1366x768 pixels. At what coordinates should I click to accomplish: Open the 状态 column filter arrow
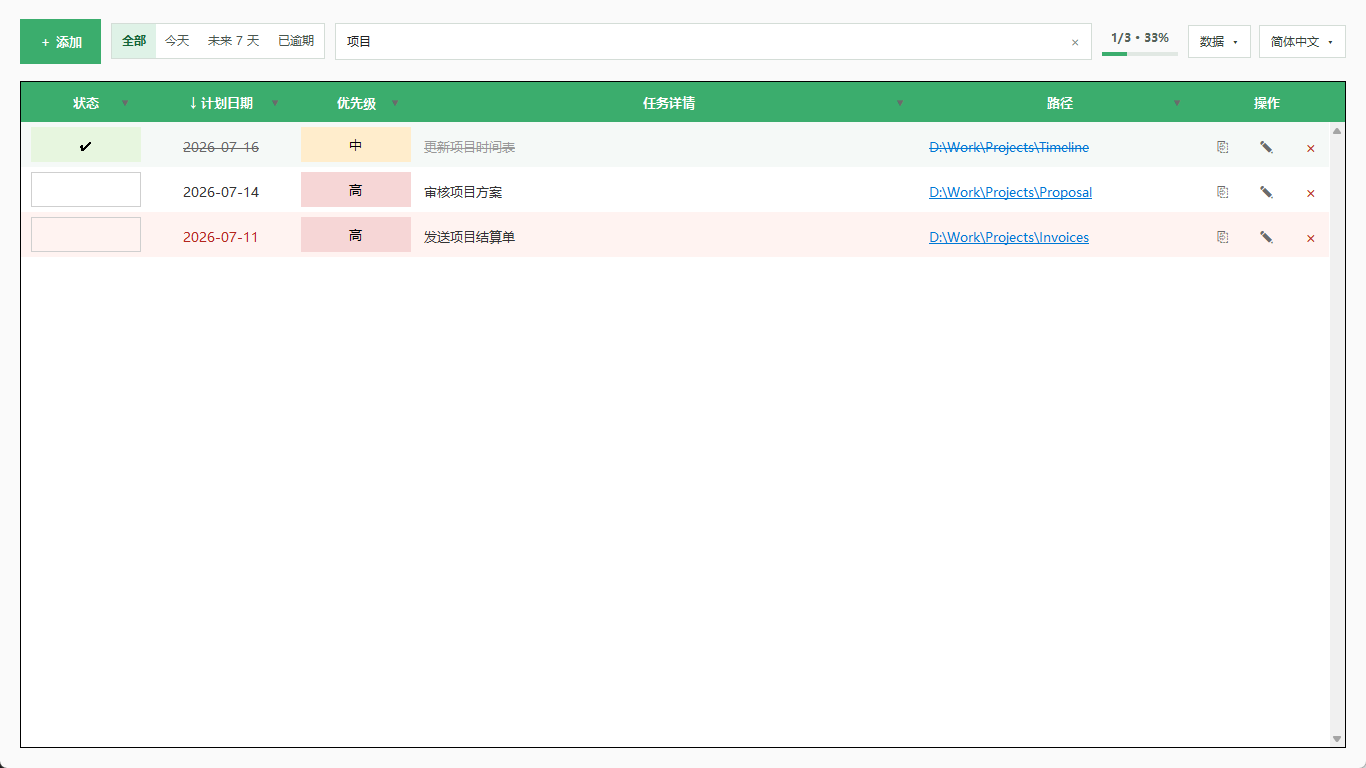click(125, 103)
